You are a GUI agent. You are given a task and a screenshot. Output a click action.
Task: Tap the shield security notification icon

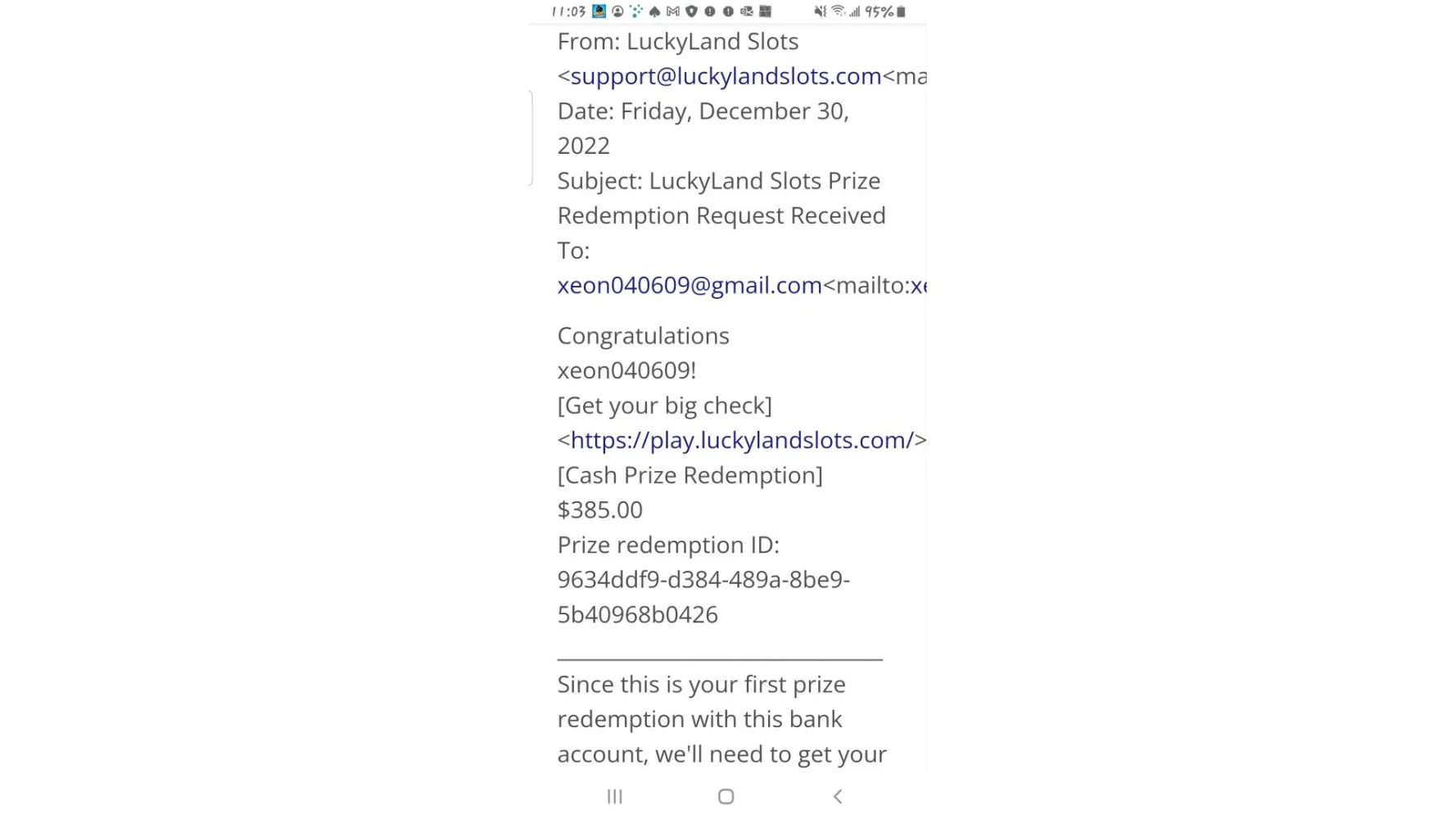(x=691, y=11)
